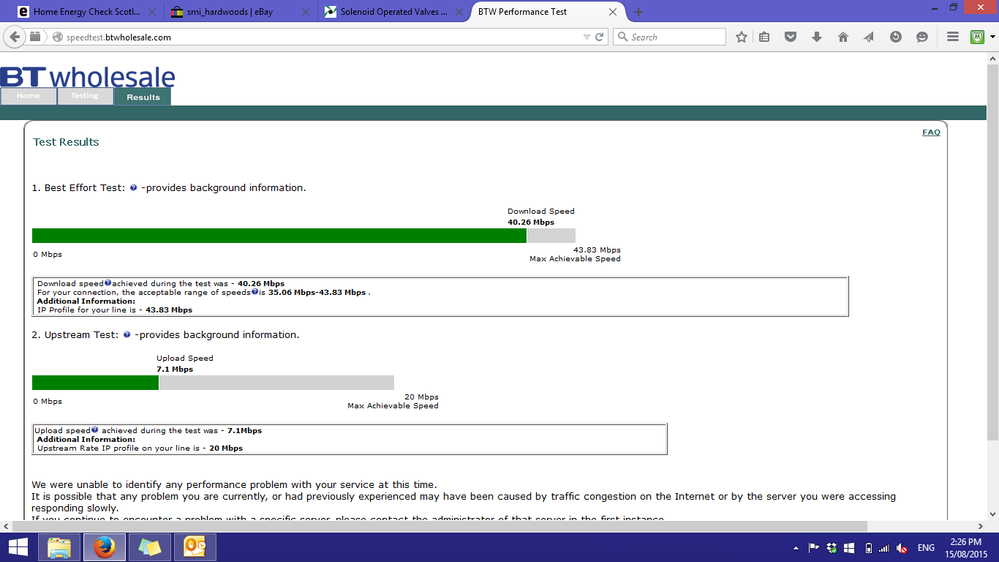999x562 pixels.
Task: Save page to Pocket icon
Action: (791, 37)
